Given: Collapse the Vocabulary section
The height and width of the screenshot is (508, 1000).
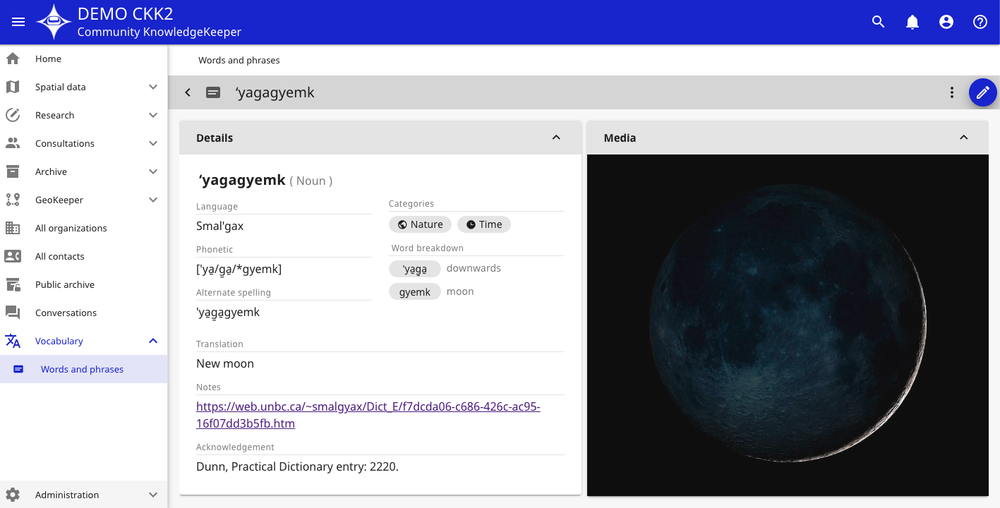Looking at the screenshot, I should 153,341.
